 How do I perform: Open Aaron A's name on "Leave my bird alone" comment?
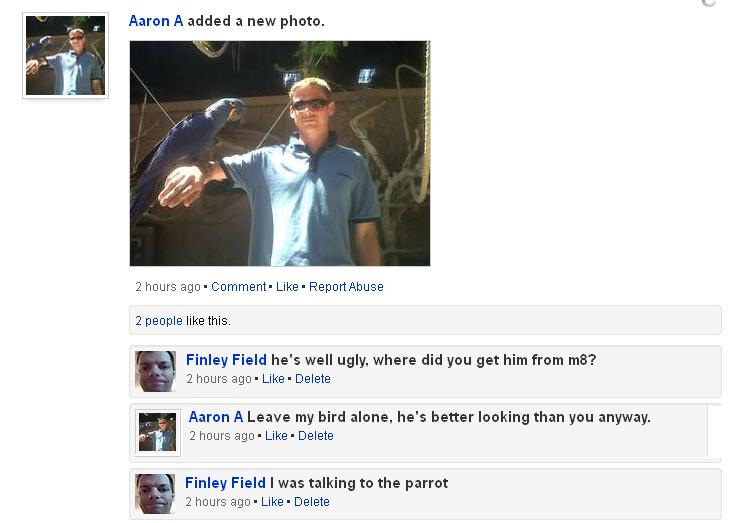click(216, 417)
